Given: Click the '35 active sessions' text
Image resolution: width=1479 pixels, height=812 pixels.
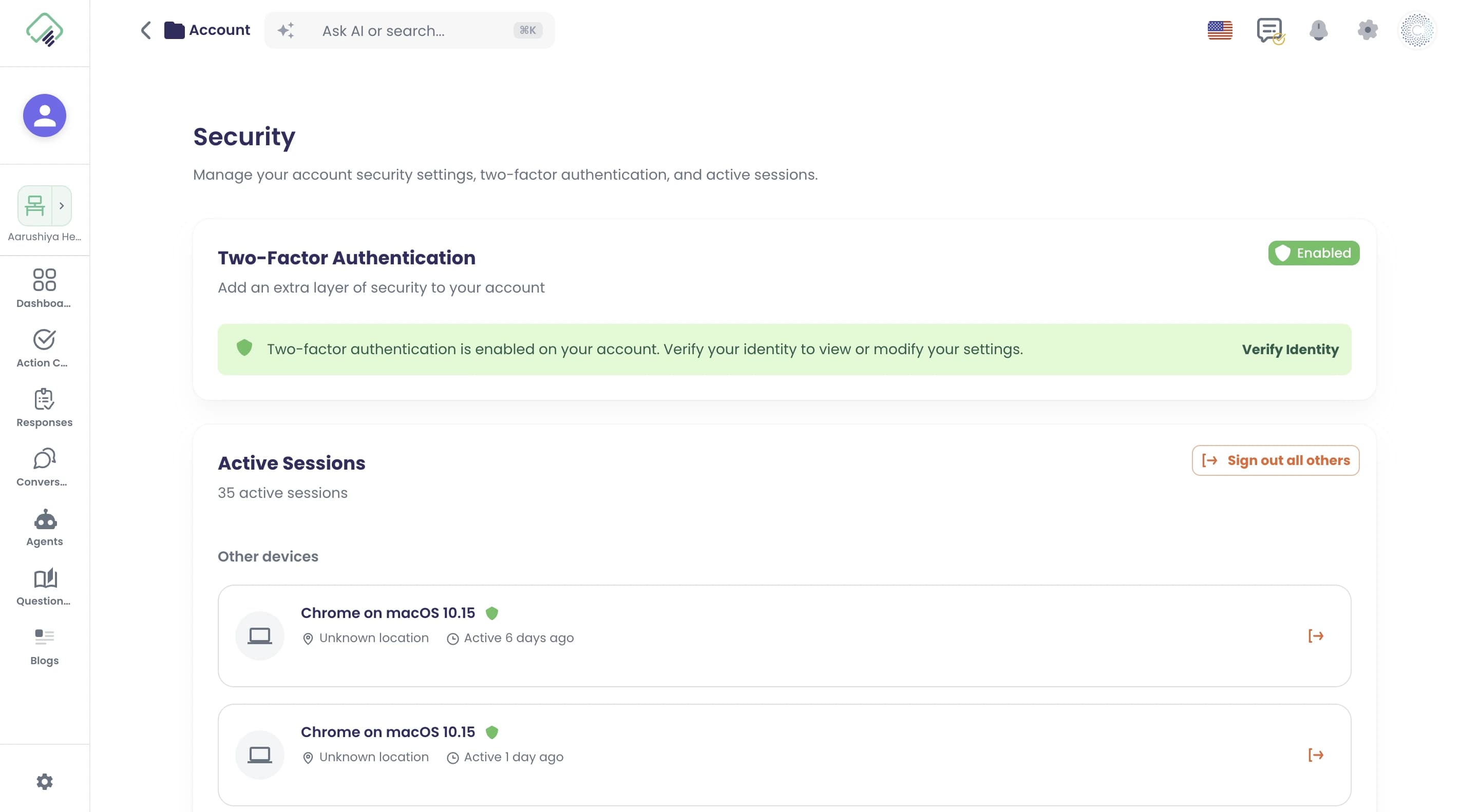Looking at the screenshot, I should [282, 493].
